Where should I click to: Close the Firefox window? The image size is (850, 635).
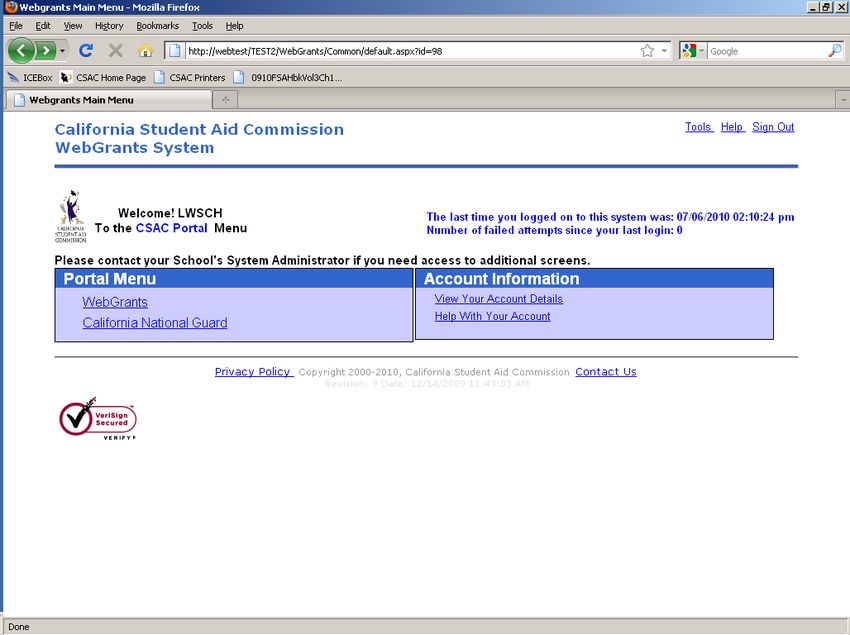[x=840, y=7]
